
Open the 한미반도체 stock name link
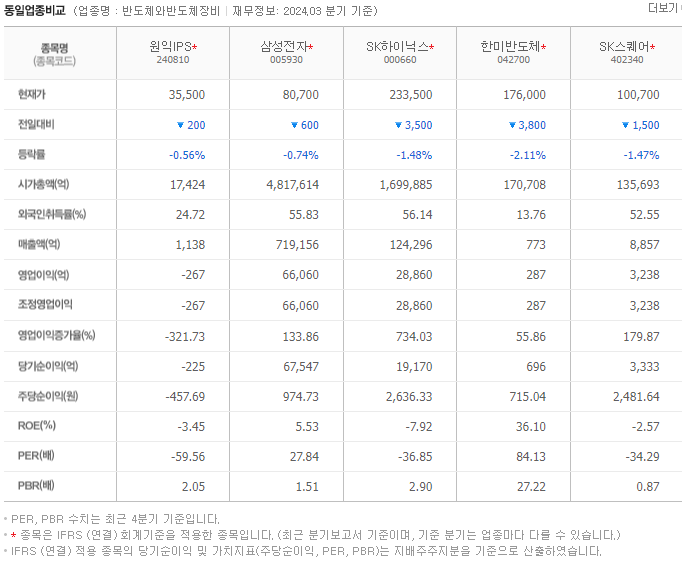click(x=511, y=46)
